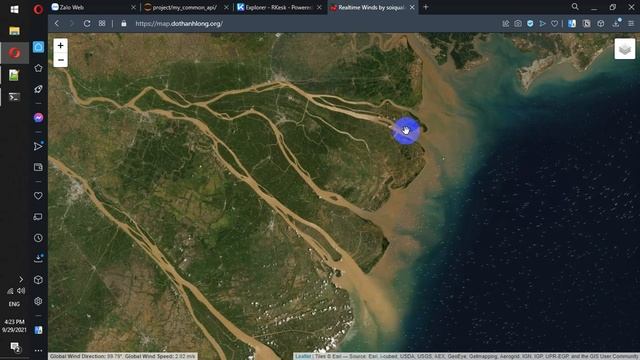Reload the current page

(87, 24)
